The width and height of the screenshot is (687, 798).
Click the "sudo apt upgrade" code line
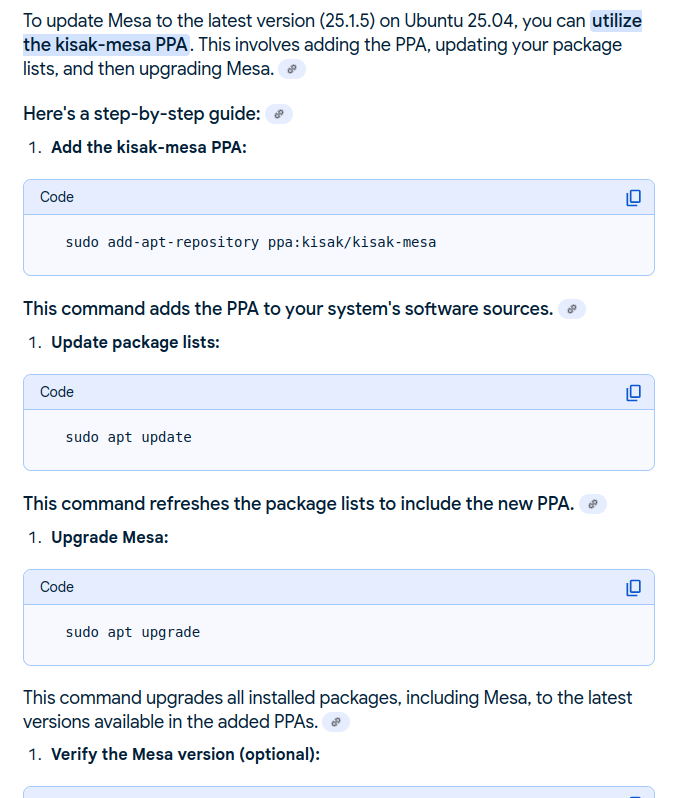(x=133, y=632)
